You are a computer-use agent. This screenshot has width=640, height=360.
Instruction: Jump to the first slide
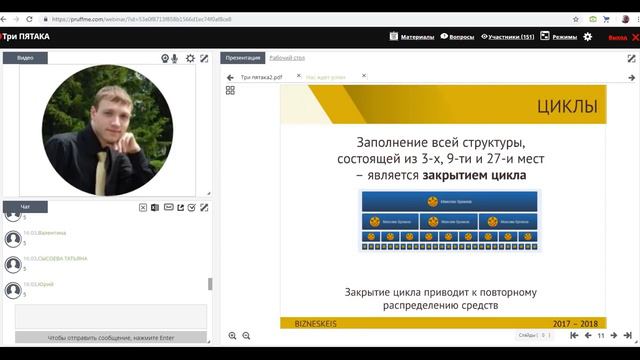click(x=574, y=335)
